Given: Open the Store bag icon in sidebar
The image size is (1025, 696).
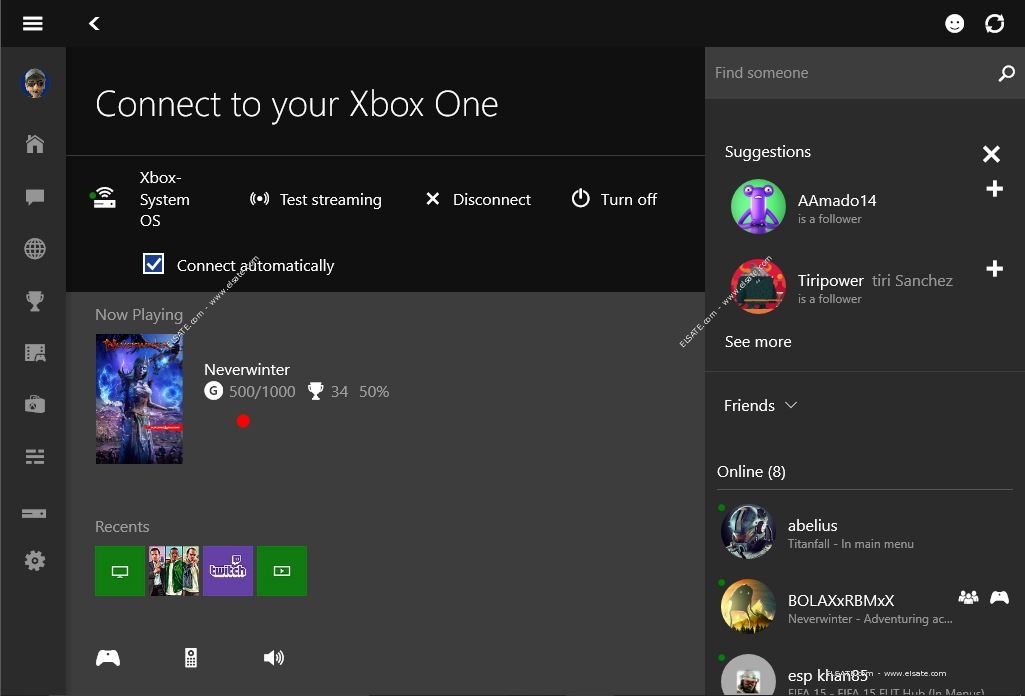Looking at the screenshot, I should [x=35, y=405].
